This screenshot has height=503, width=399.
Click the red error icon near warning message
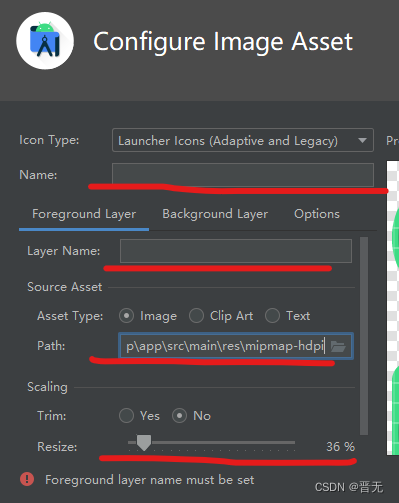pos(27,479)
